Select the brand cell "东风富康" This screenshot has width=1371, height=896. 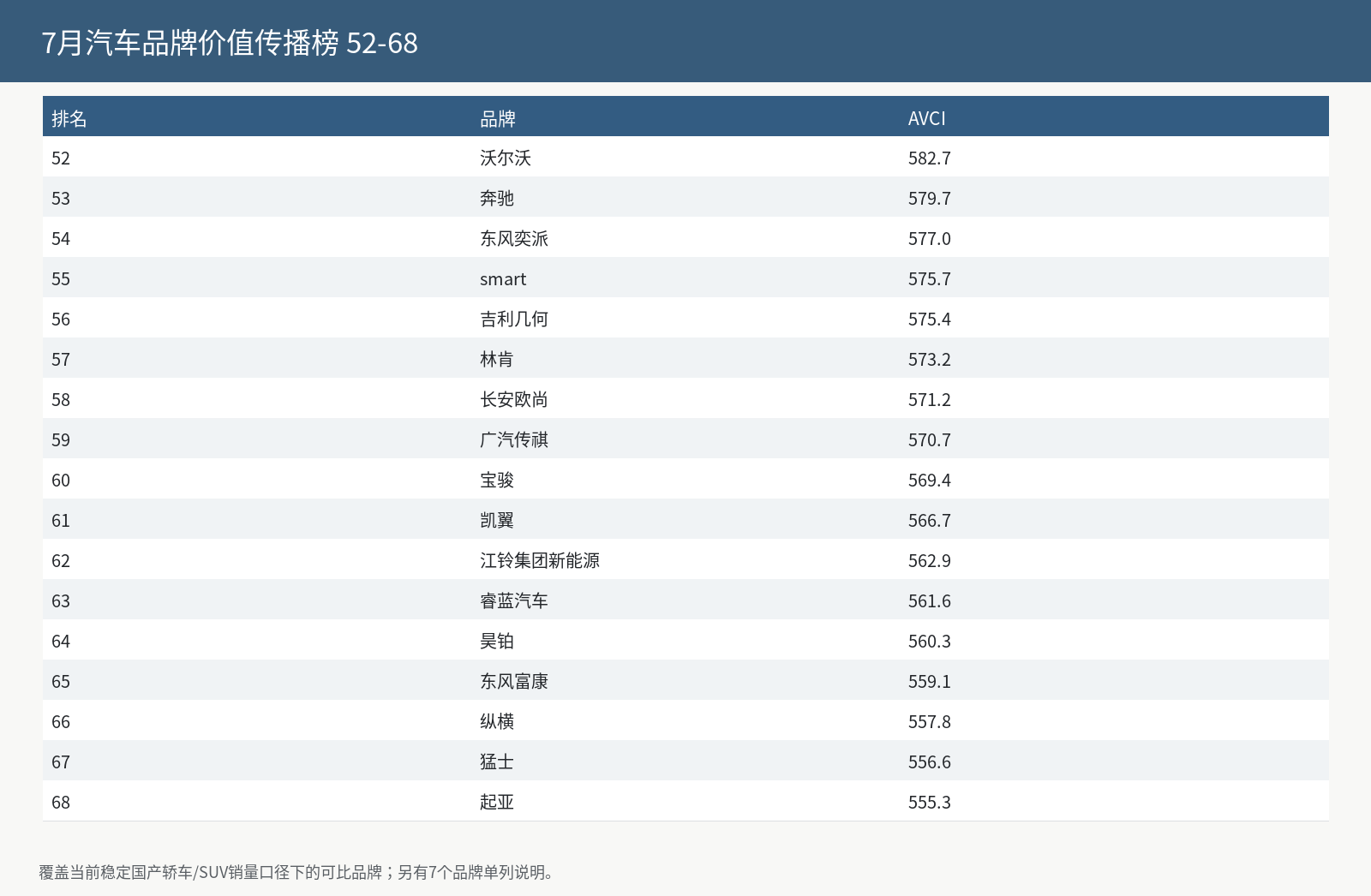[x=514, y=681]
